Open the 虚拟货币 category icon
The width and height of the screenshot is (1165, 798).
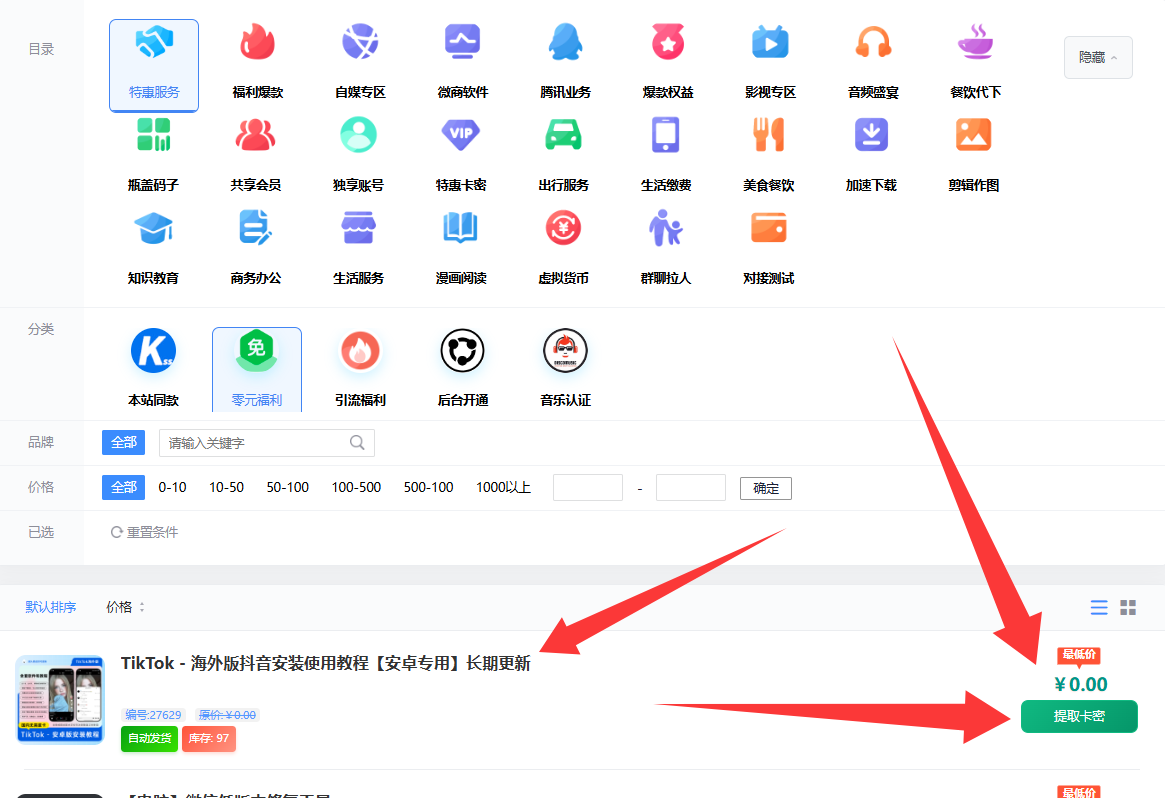[563, 229]
